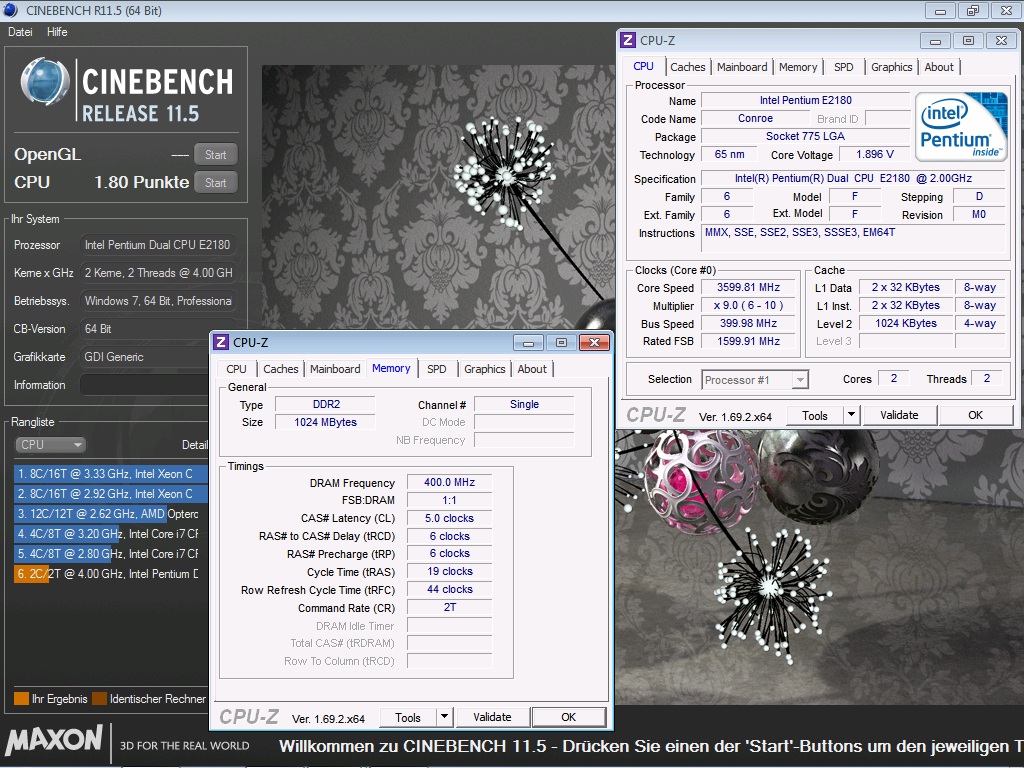Viewport: 1024px width, 768px height.
Task: Click the memory Type value DDR2
Action: [x=326, y=404]
